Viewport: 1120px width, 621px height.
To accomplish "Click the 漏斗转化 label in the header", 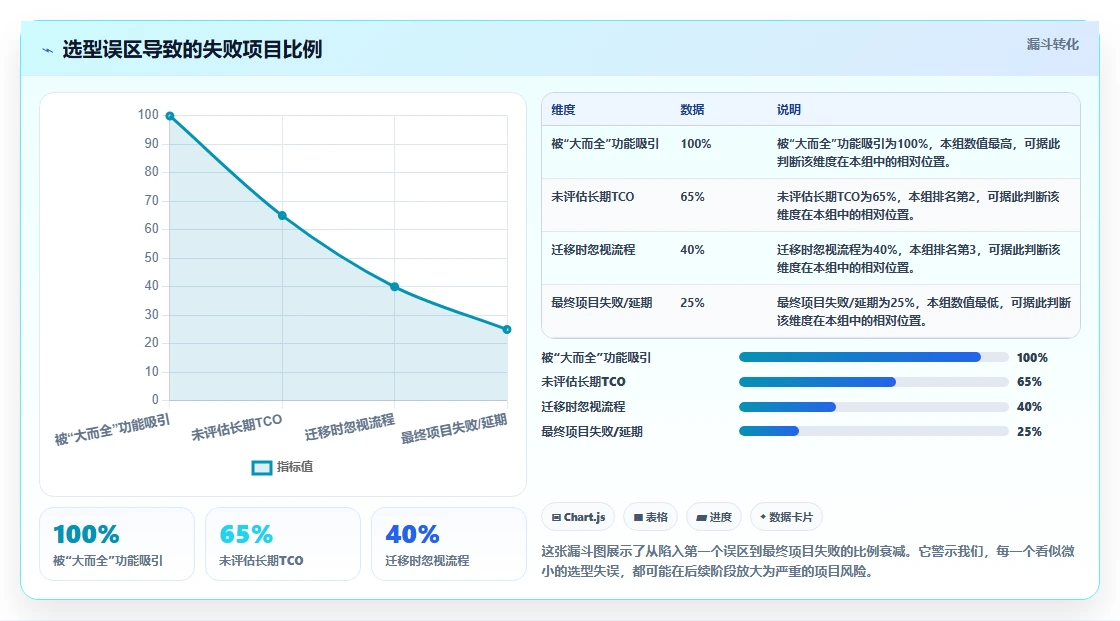I will coord(1052,44).
